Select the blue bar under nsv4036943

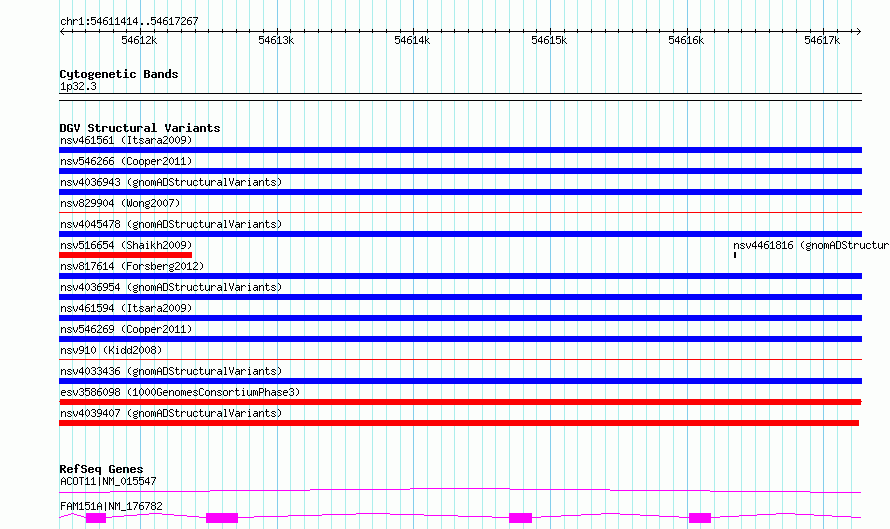[x=460, y=192]
